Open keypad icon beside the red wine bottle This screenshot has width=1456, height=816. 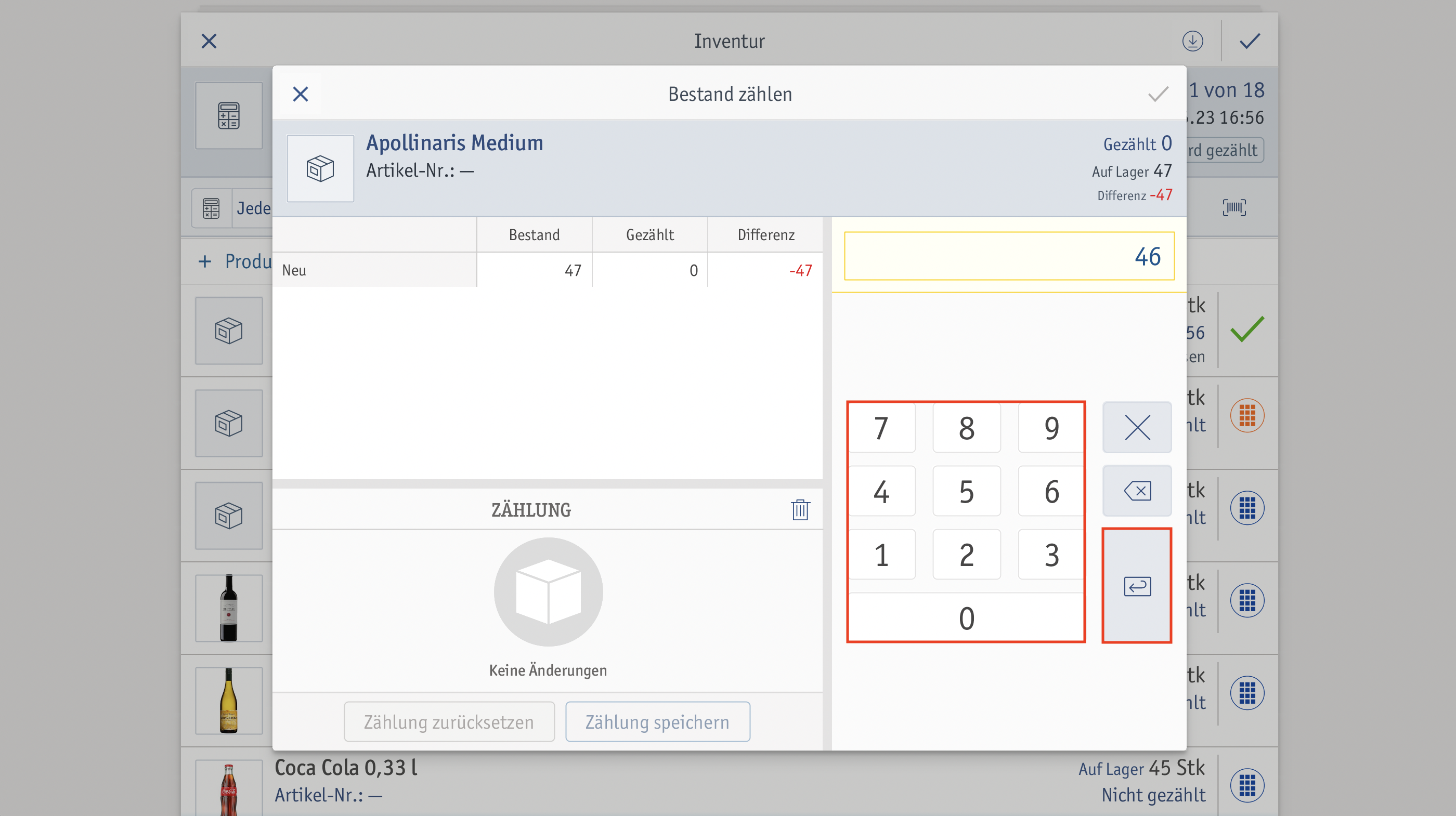[x=1247, y=600]
